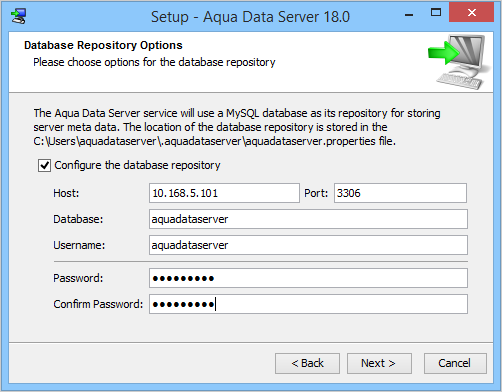
Task: Maximize the setup window
Action: coord(436,13)
